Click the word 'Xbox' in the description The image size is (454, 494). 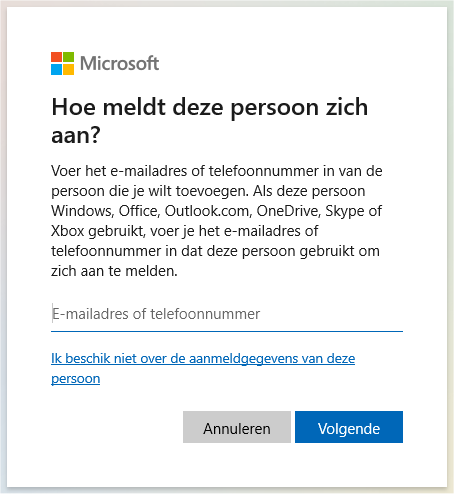tap(68, 231)
